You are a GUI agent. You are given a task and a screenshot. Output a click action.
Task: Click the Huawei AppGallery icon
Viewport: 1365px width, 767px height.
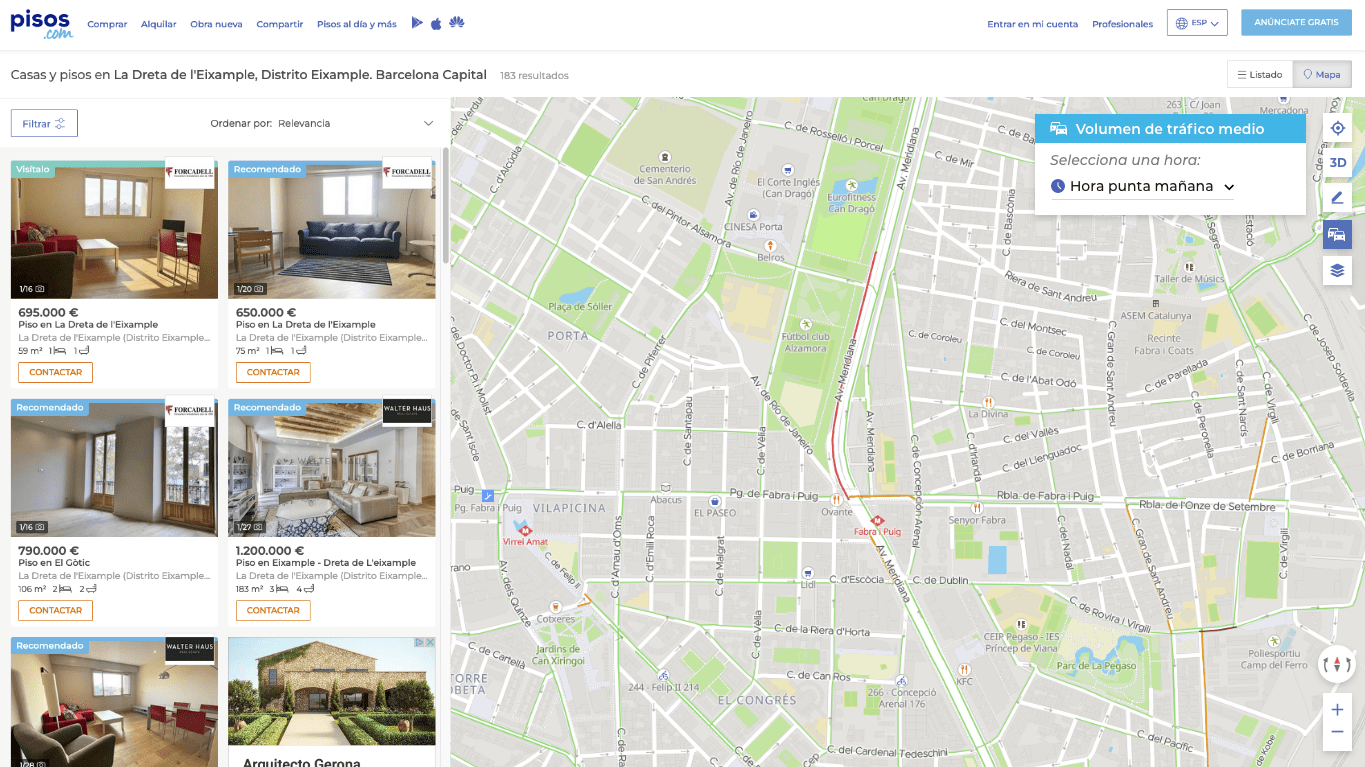(x=456, y=23)
